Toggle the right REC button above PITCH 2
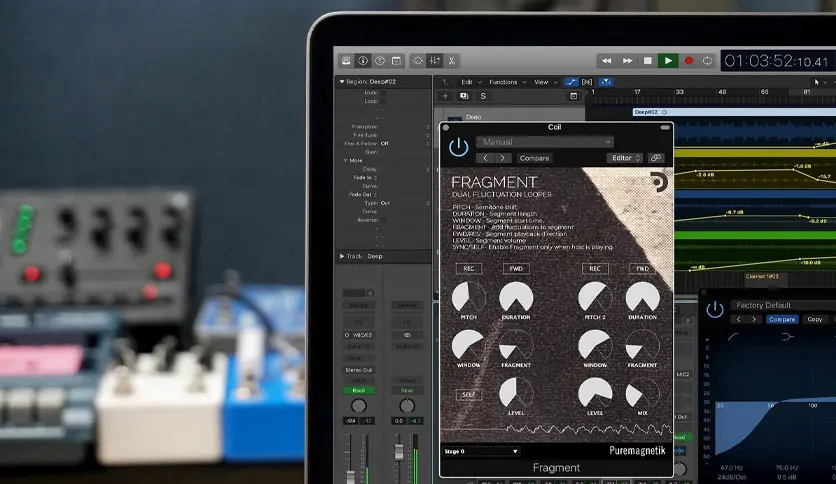836x484 pixels. coord(595,269)
